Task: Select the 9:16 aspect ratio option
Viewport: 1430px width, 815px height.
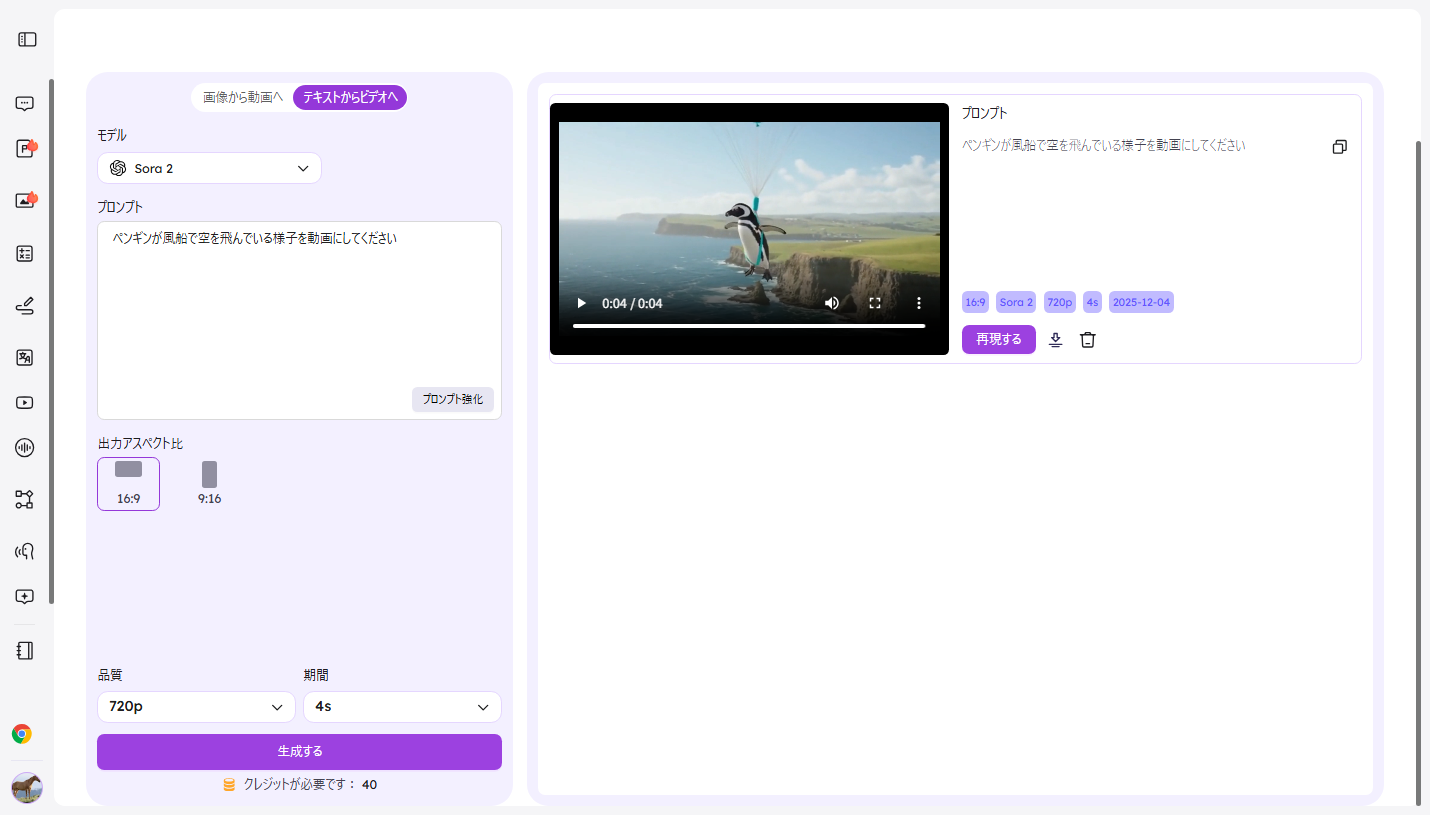Action: [209, 483]
